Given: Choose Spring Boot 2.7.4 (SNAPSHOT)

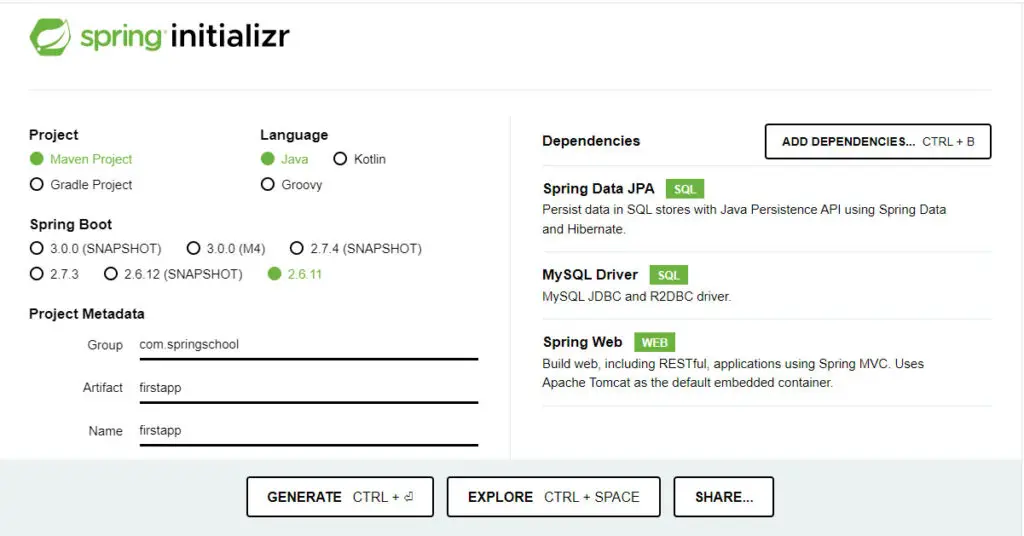Looking at the screenshot, I should pyautogui.click(x=297, y=248).
